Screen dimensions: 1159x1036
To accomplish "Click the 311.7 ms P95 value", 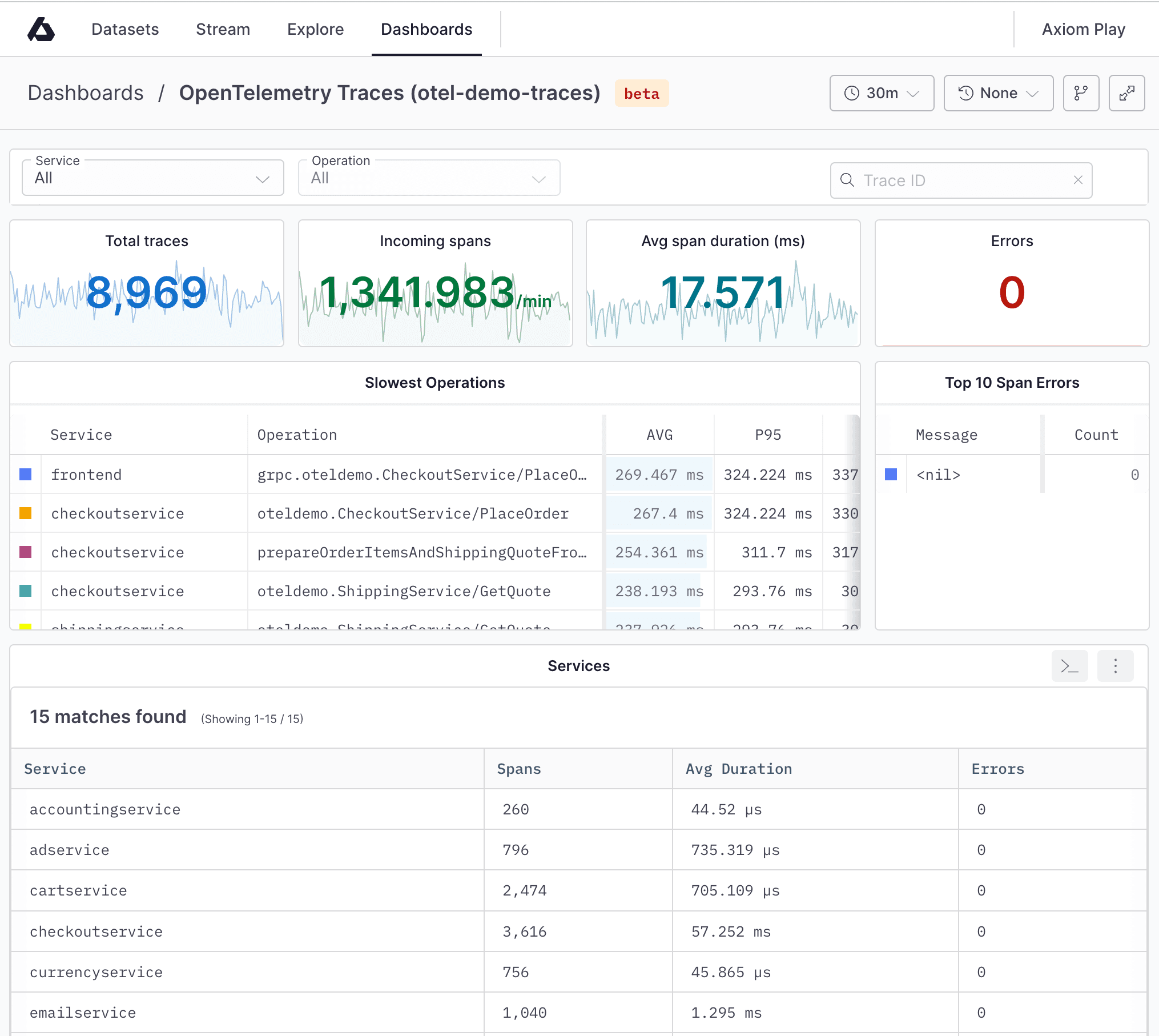I will 776,552.
